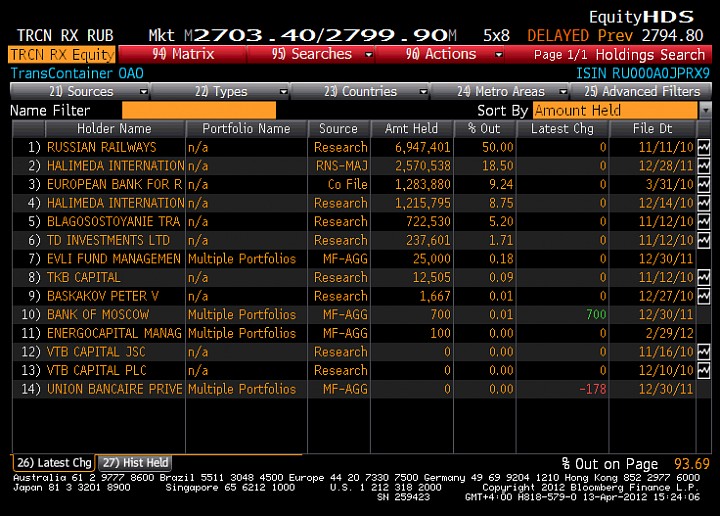Open holder BANK OF MOSCOW

click(98, 314)
